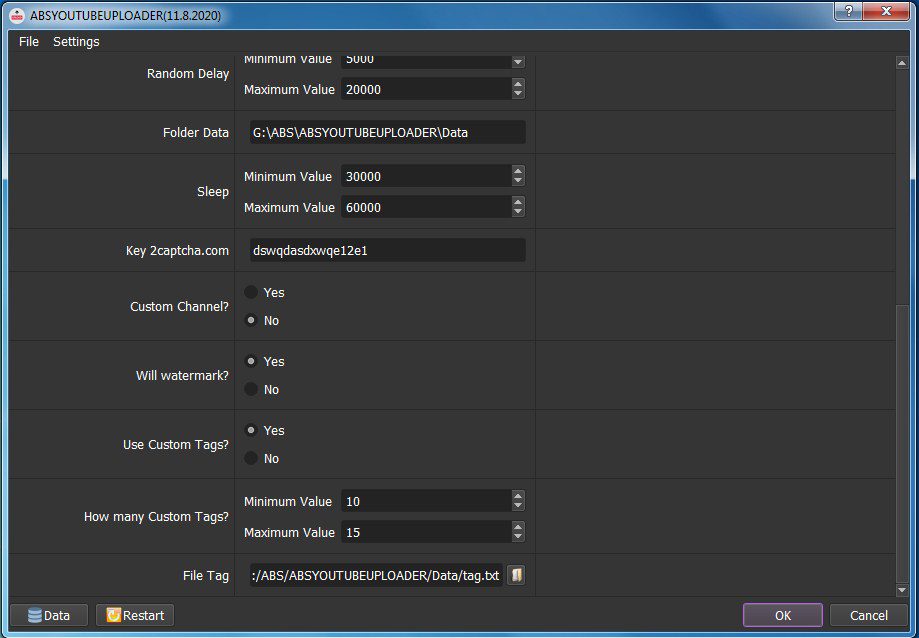Increase Sleep Maximum Value with up arrow
The width and height of the screenshot is (919, 638).
pos(518,202)
